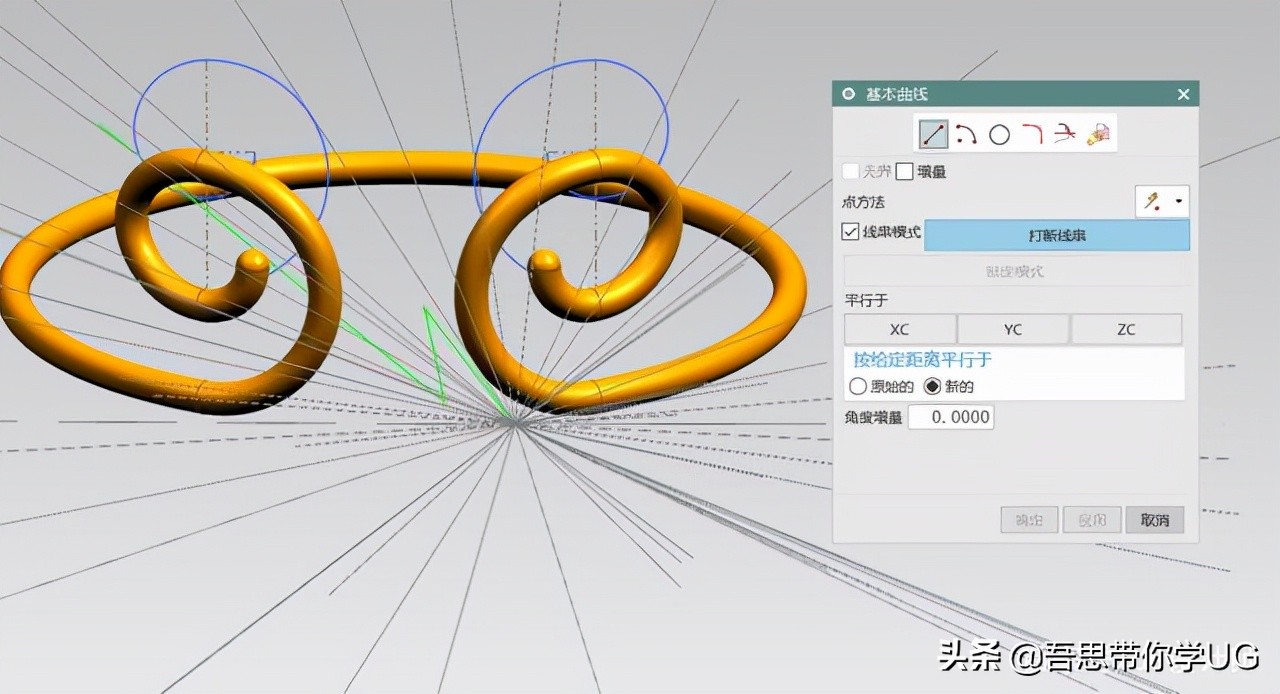Click the XC parallel direction button
Image resolution: width=1280 pixels, height=694 pixels.
(900, 329)
